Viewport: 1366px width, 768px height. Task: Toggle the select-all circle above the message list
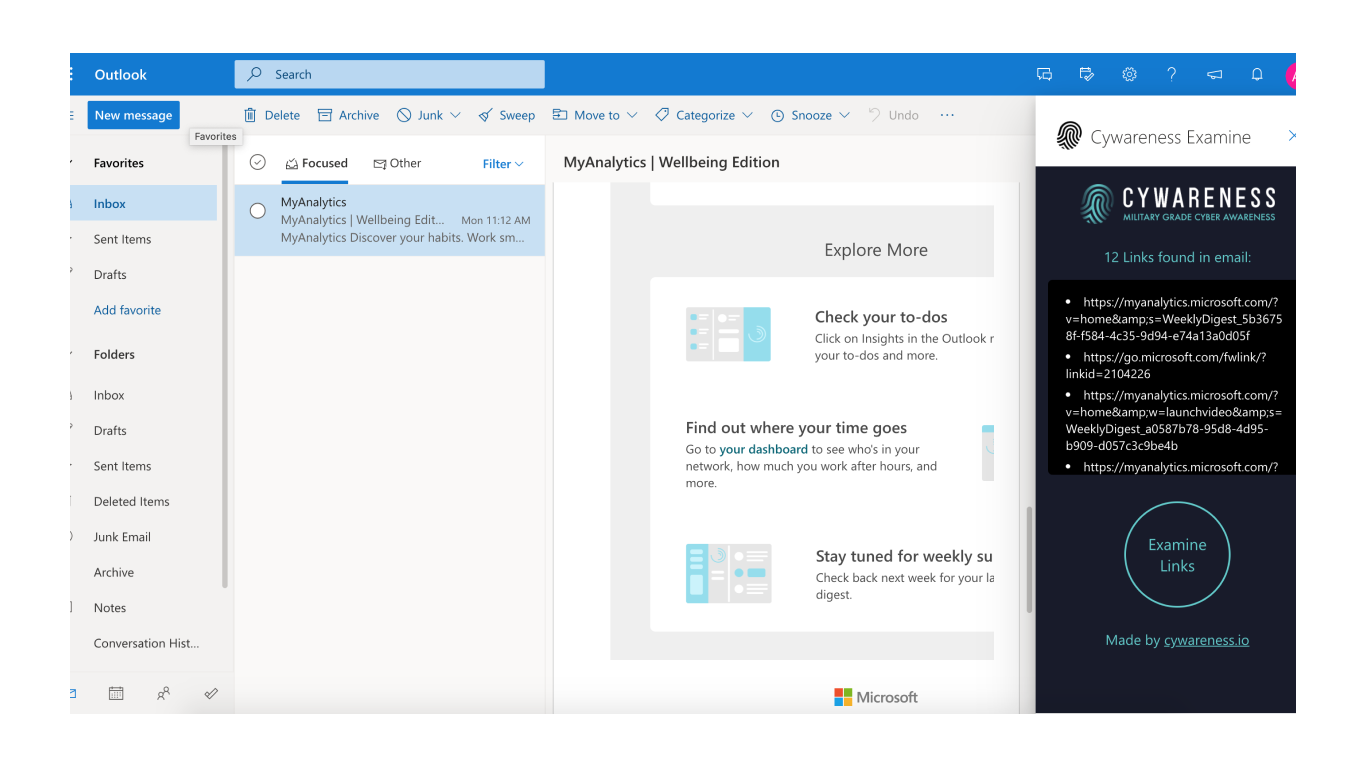258,162
